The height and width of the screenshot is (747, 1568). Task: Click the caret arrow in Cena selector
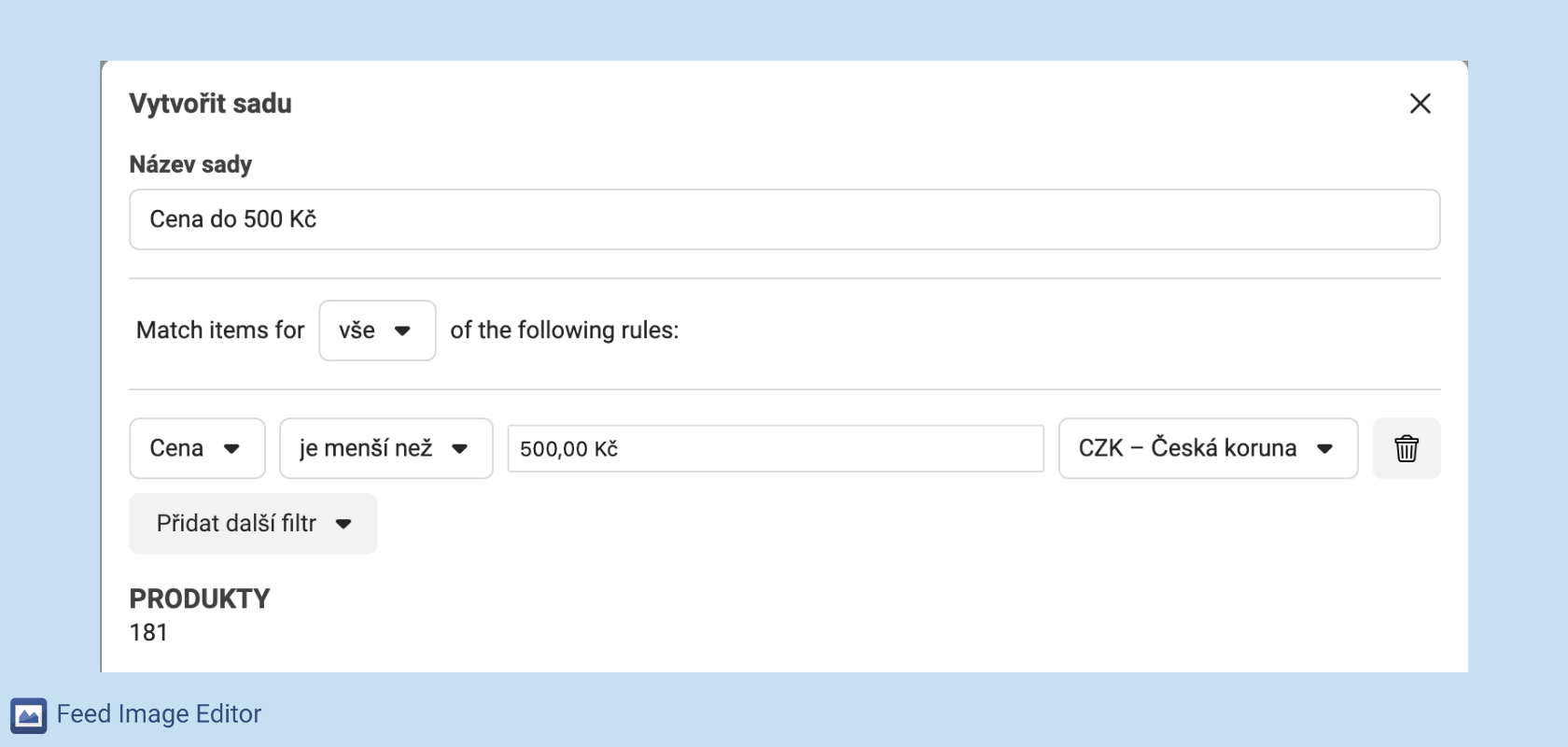[x=232, y=449]
